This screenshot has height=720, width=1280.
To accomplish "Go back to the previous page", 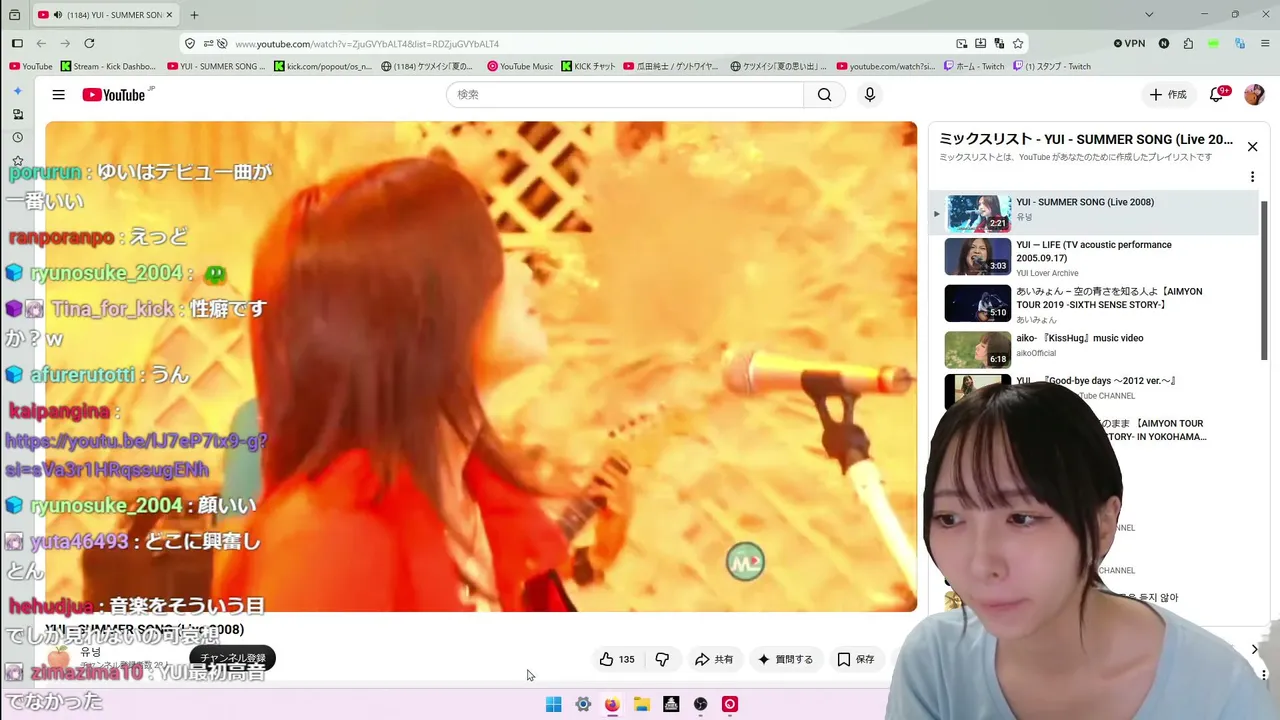I will pyautogui.click(x=41, y=43).
